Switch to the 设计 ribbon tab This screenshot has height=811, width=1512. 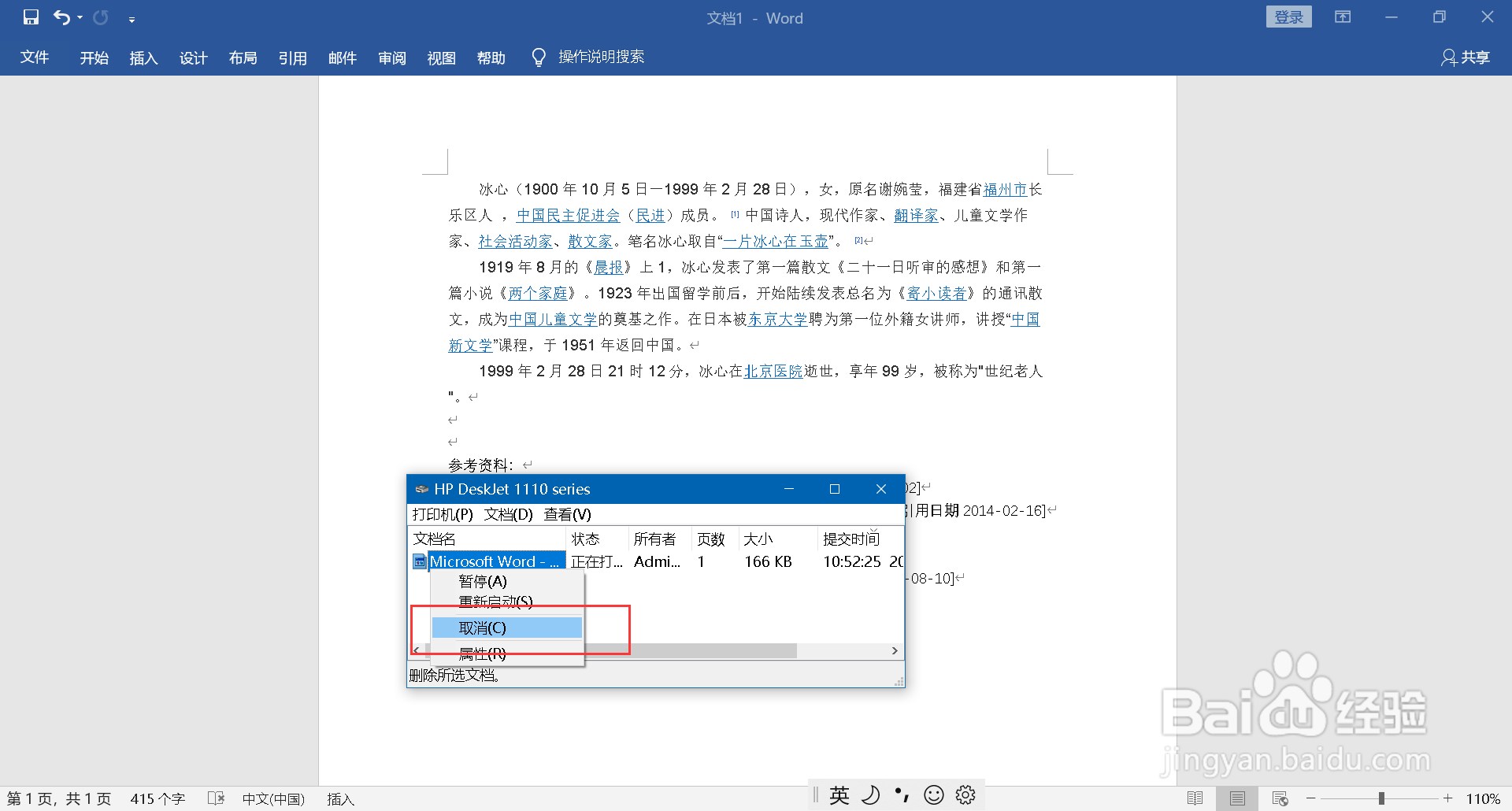[193, 57]
